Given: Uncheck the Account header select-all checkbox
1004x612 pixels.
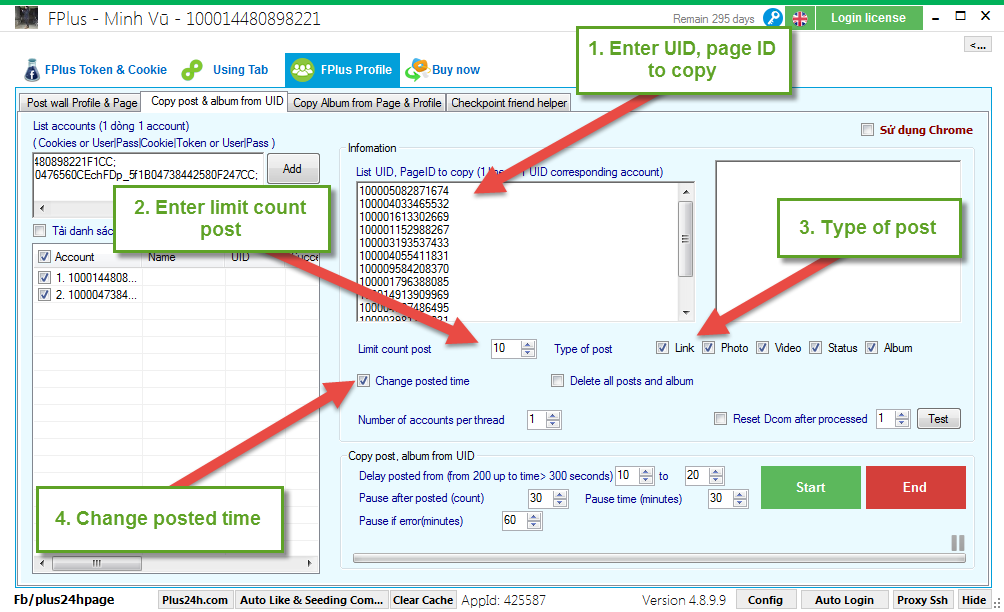Looking at the screenshot, I should (x=44, y=257).
